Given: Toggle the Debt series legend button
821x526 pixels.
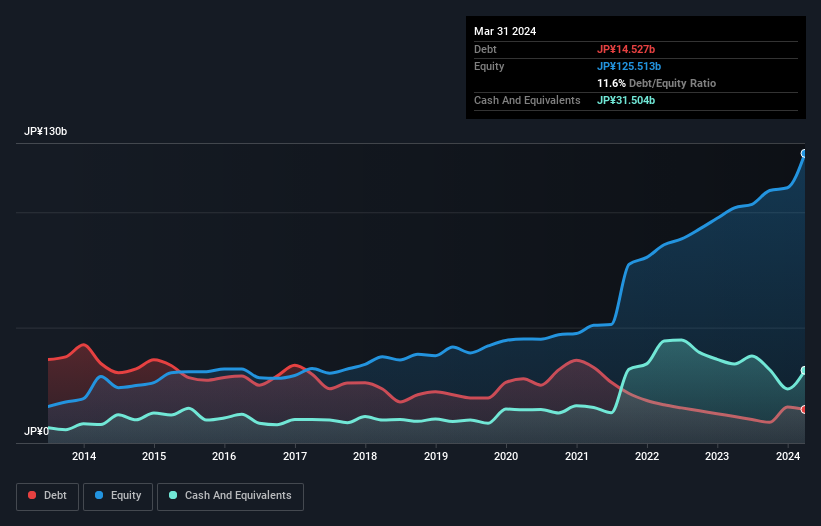Looking at the screenshot, I should [x=48, y=496].
